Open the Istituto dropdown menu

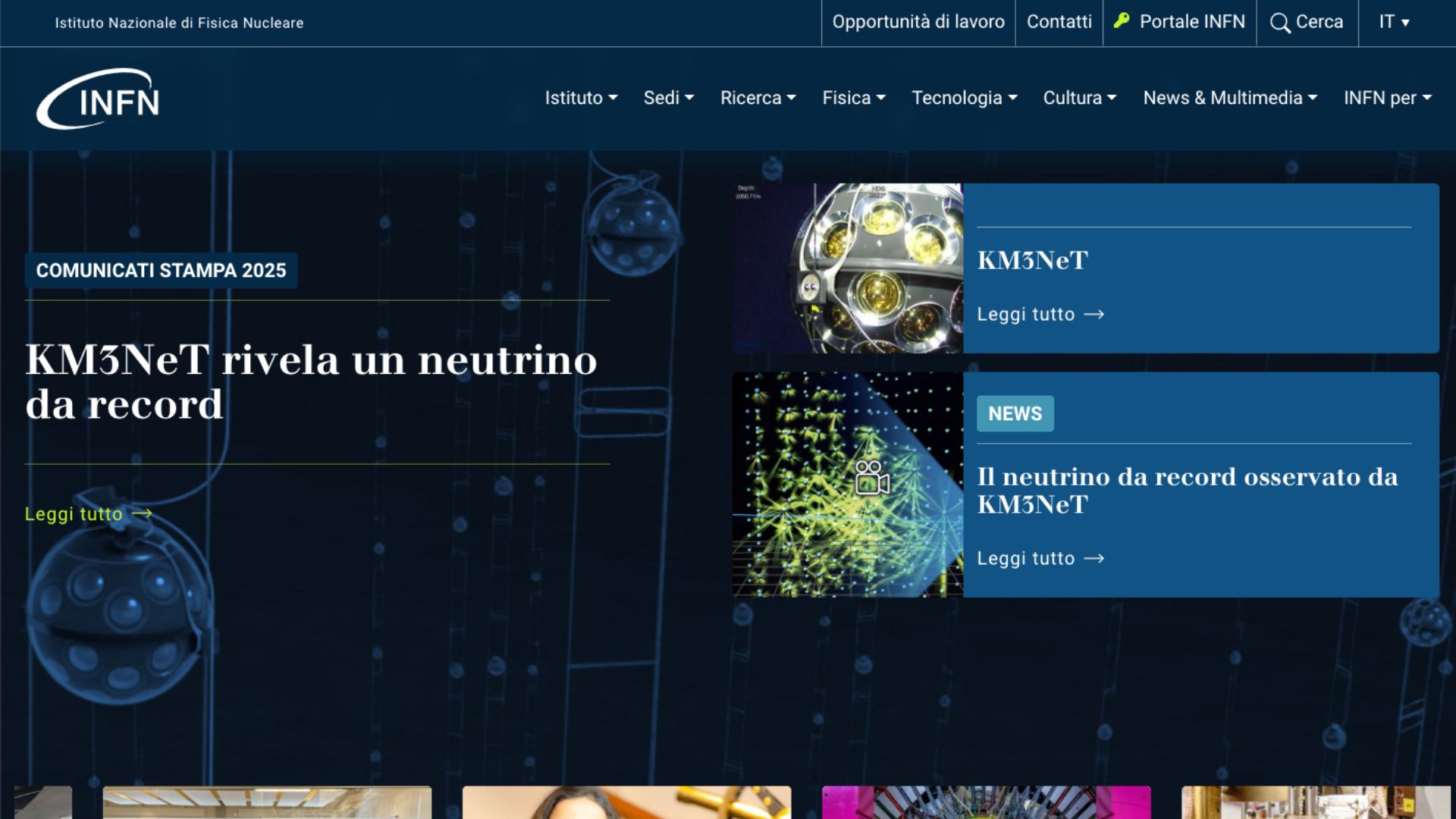(581, 98)
